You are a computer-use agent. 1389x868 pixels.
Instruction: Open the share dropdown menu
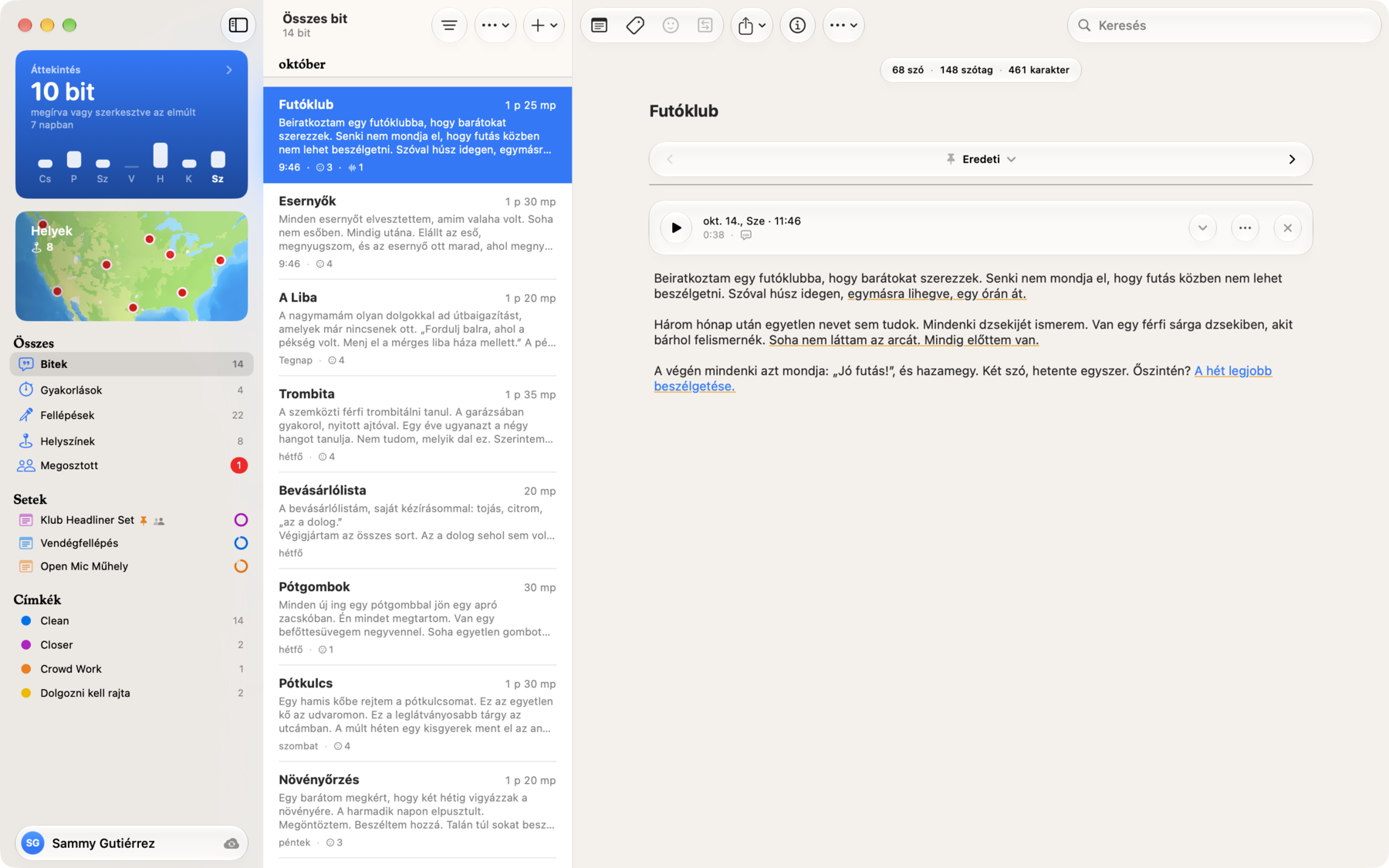[752, 25]
